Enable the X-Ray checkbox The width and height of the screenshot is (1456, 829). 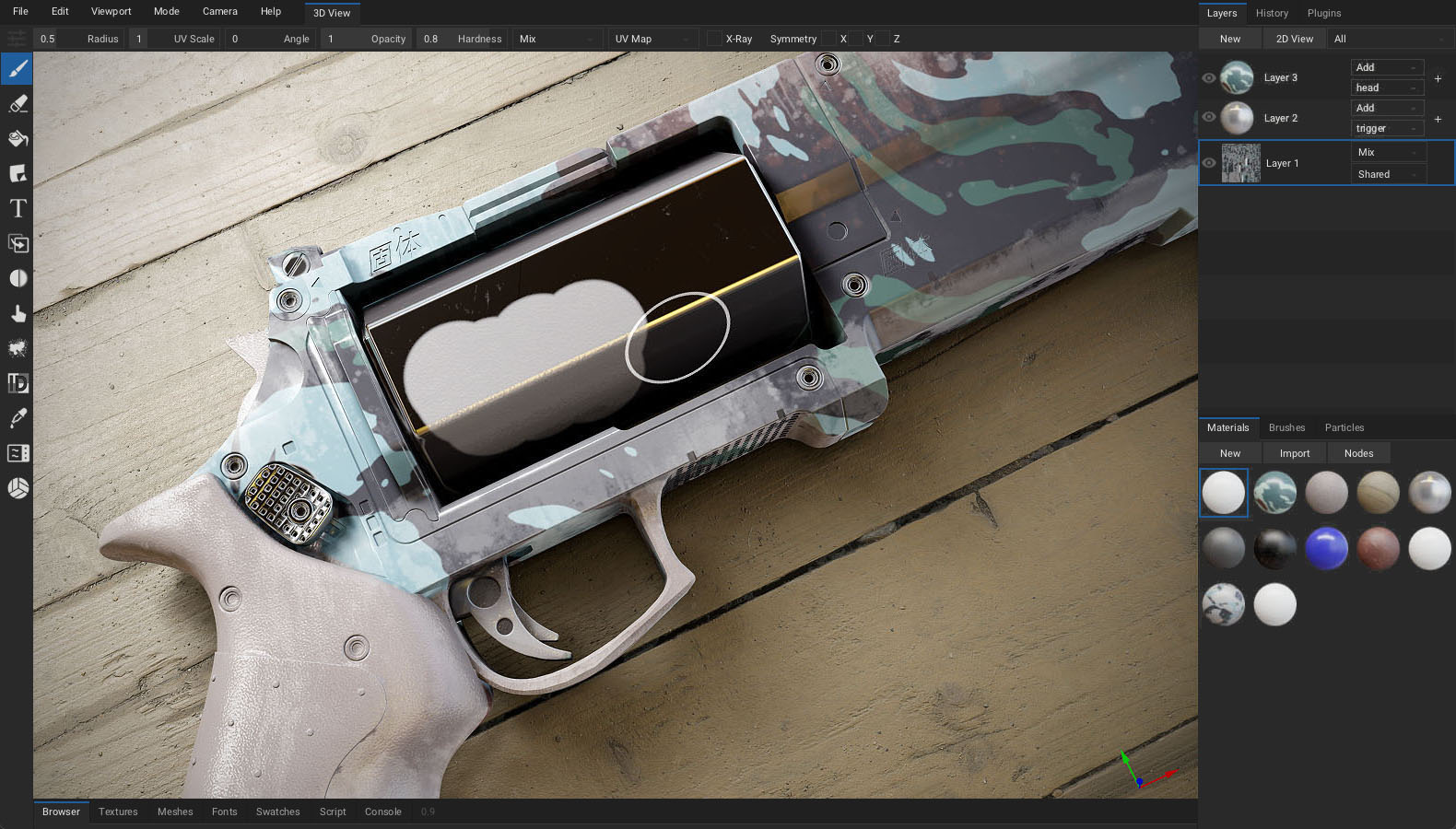pos(714,39)
